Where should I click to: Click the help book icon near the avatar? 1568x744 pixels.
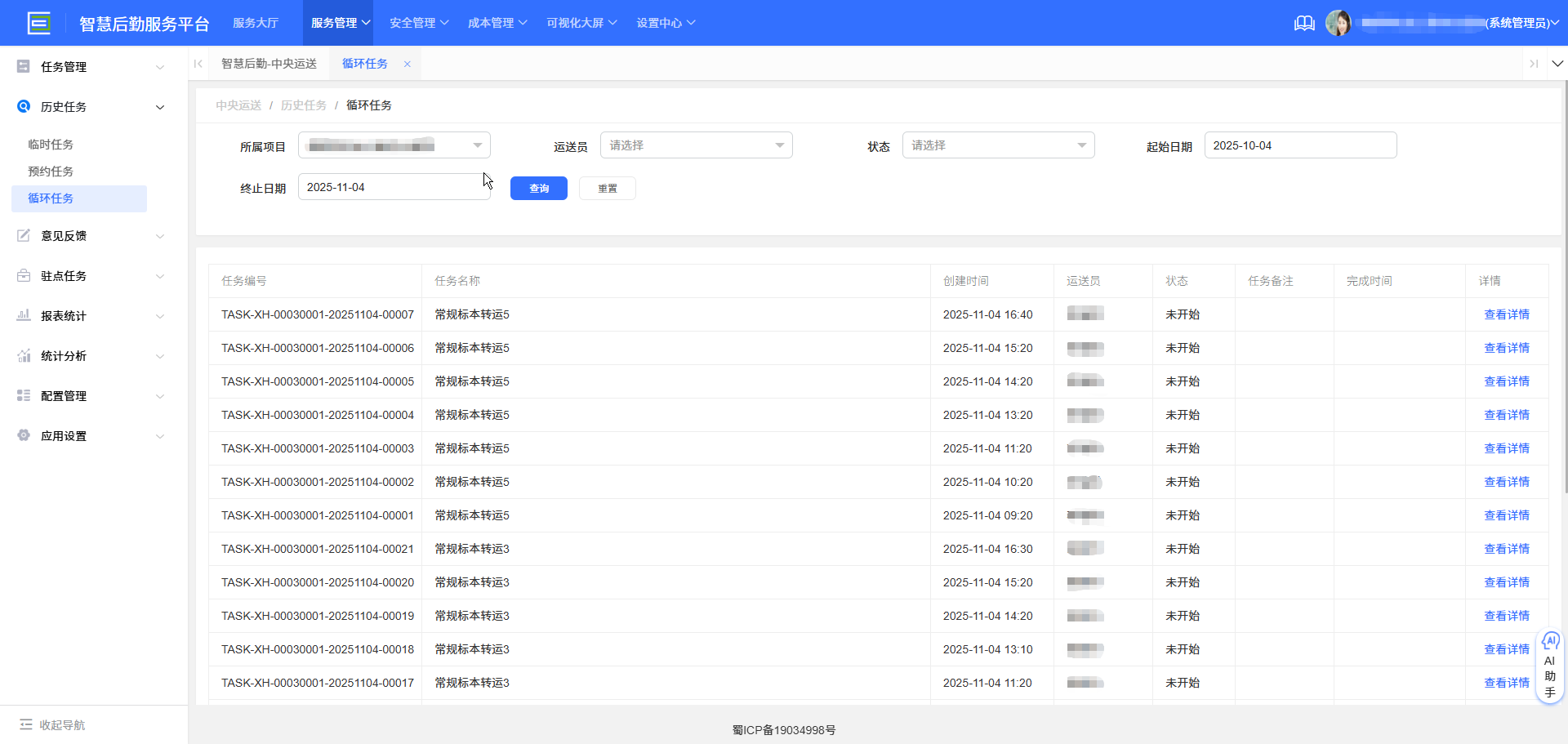pos(1303,23)
